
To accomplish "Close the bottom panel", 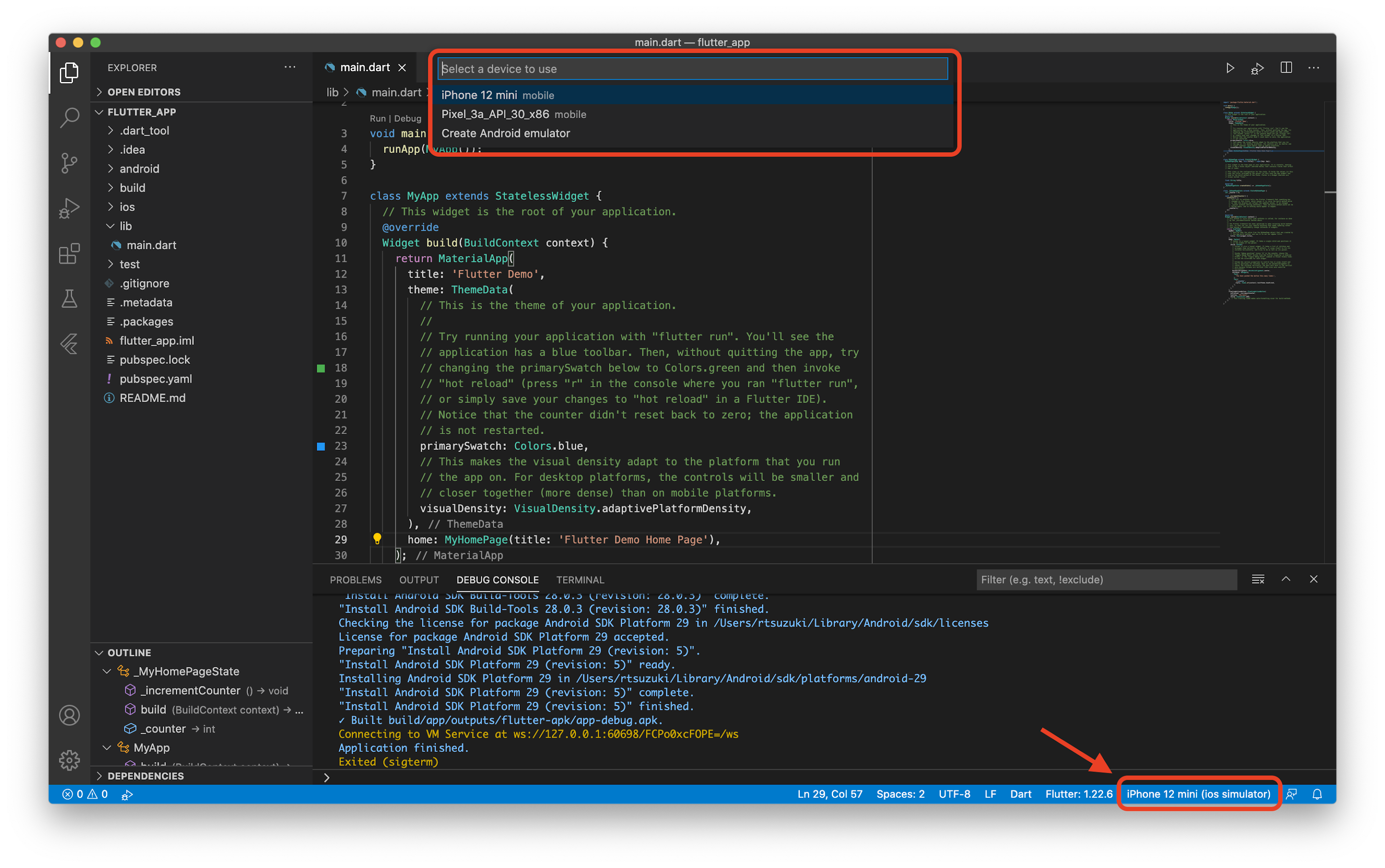I will point(1314,579).
